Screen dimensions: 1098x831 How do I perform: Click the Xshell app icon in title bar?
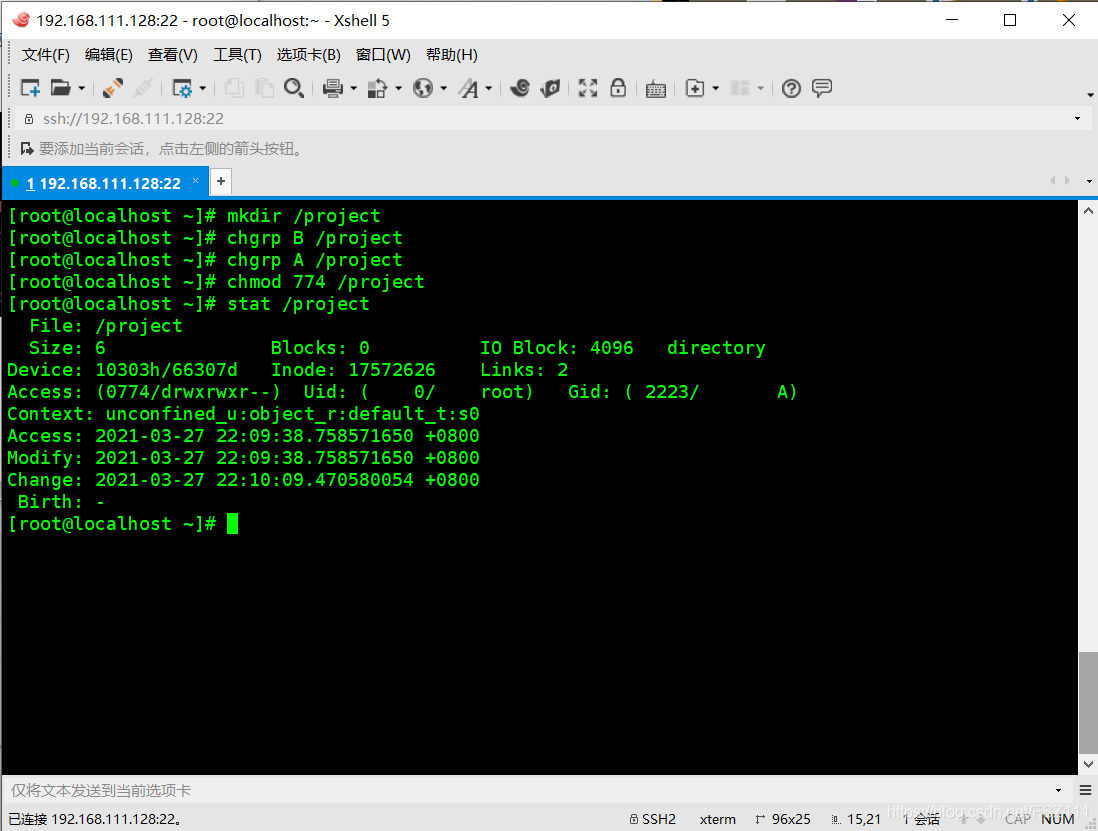pos(20,20)
